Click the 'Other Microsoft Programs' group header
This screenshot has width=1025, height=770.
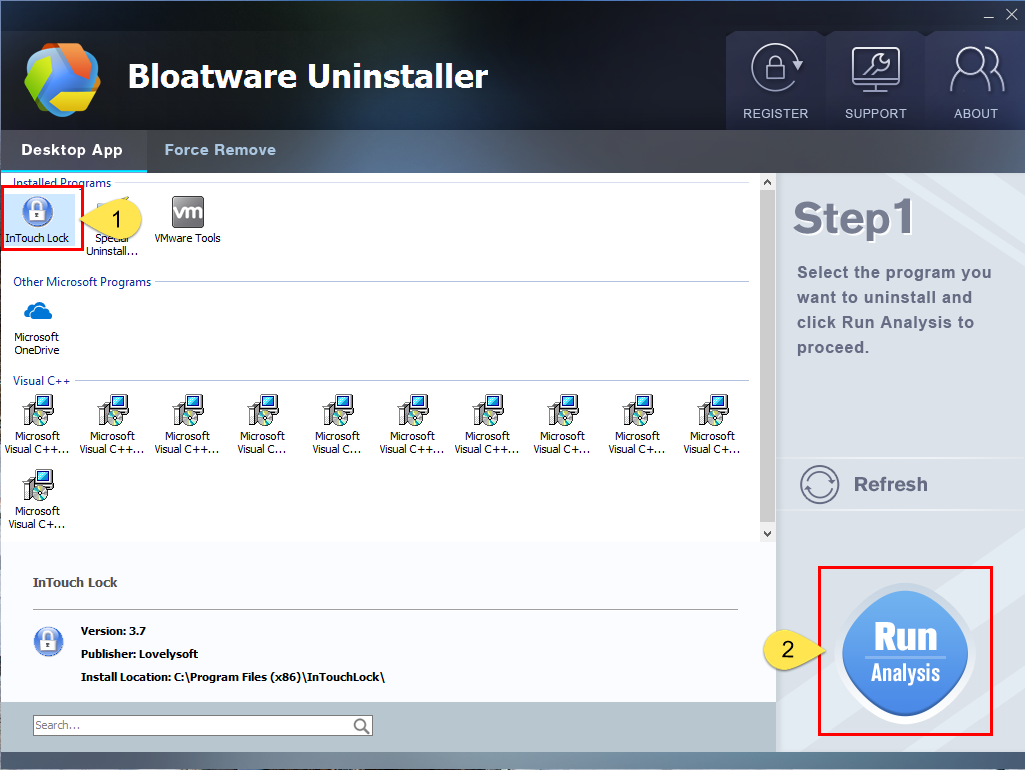click(x=82, y=282)
